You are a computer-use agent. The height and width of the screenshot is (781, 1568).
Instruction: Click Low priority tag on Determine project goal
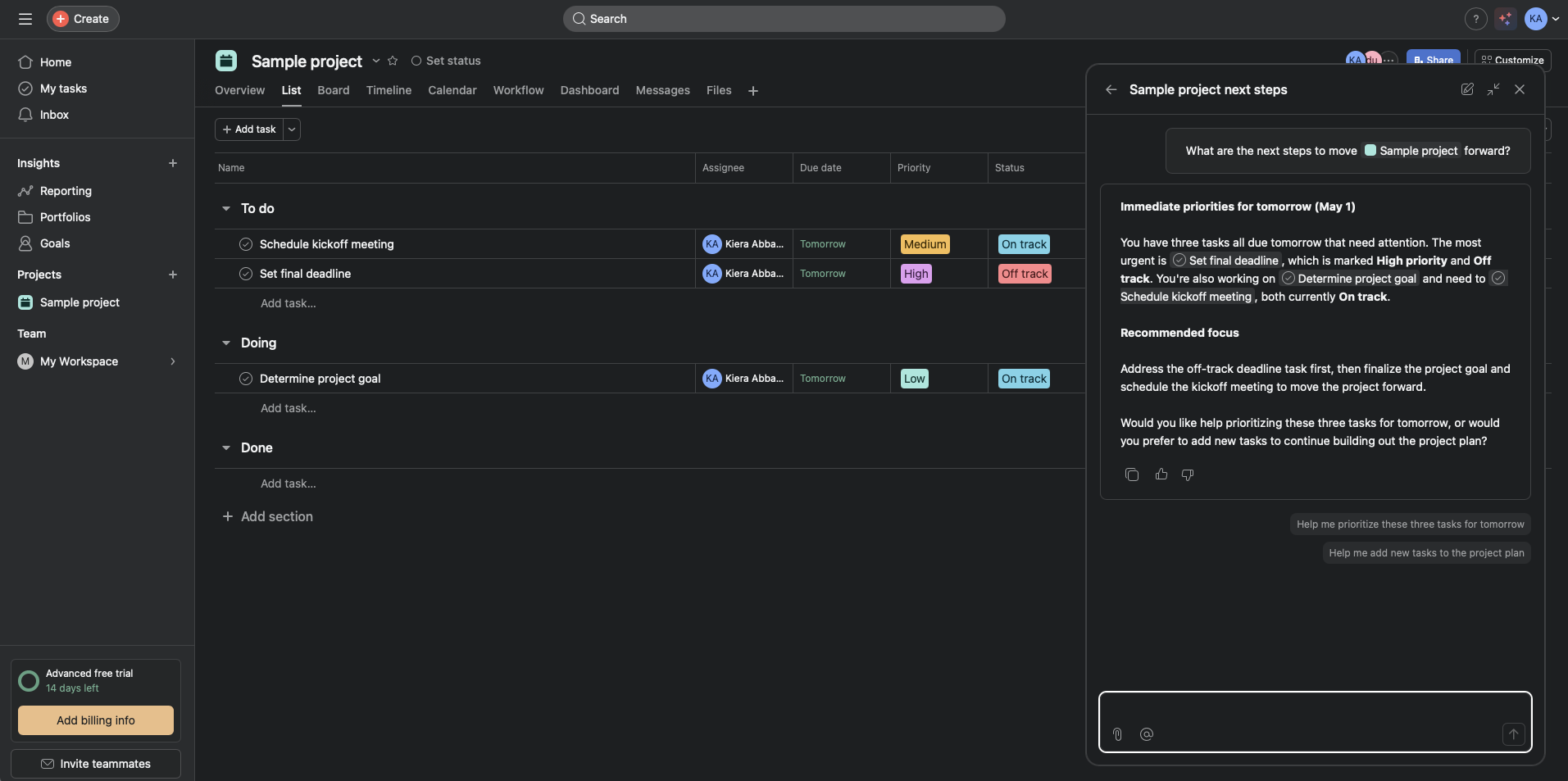[914, 379]
